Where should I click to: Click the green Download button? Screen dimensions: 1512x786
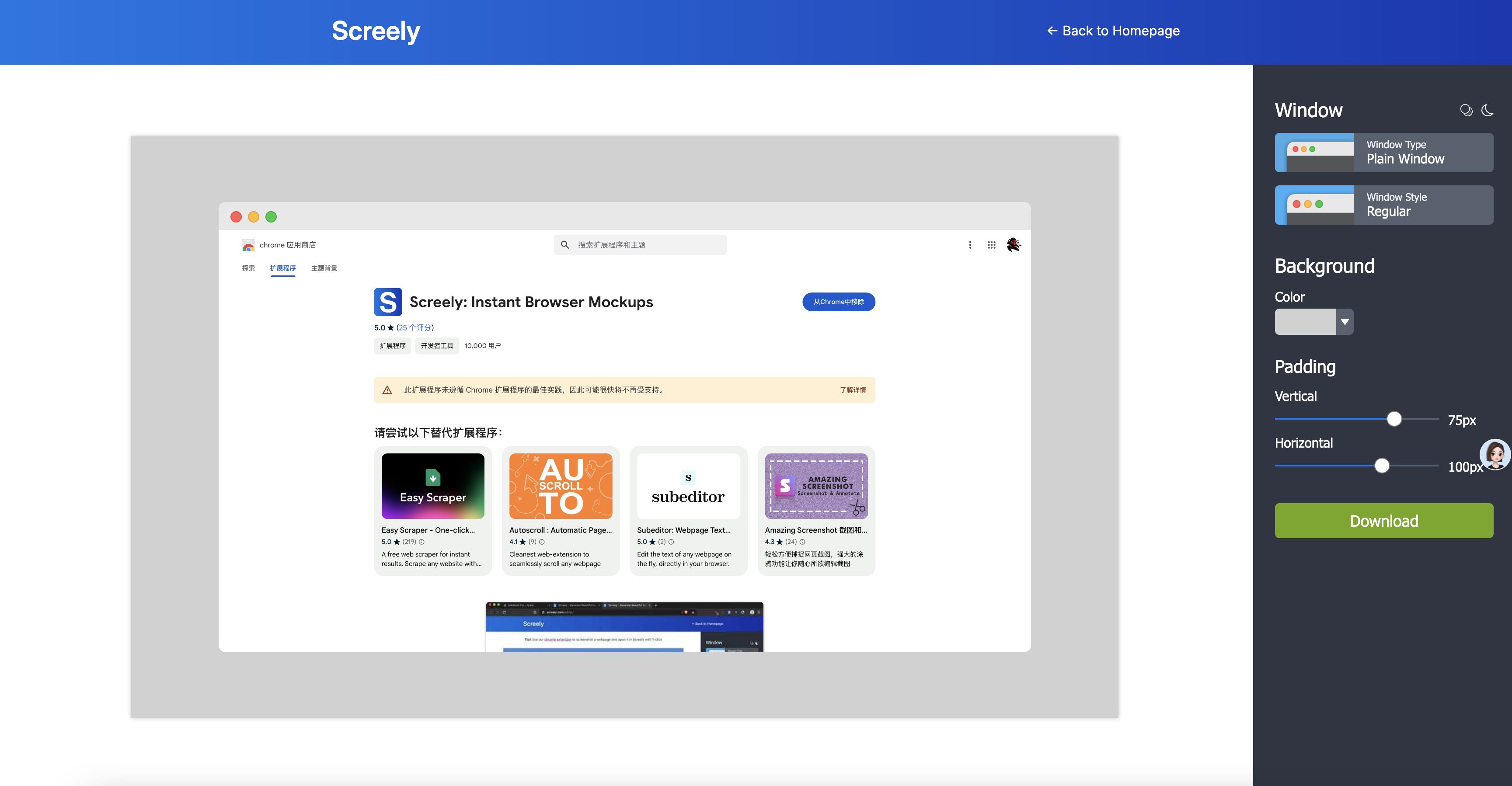click(x=1383, y=521)
